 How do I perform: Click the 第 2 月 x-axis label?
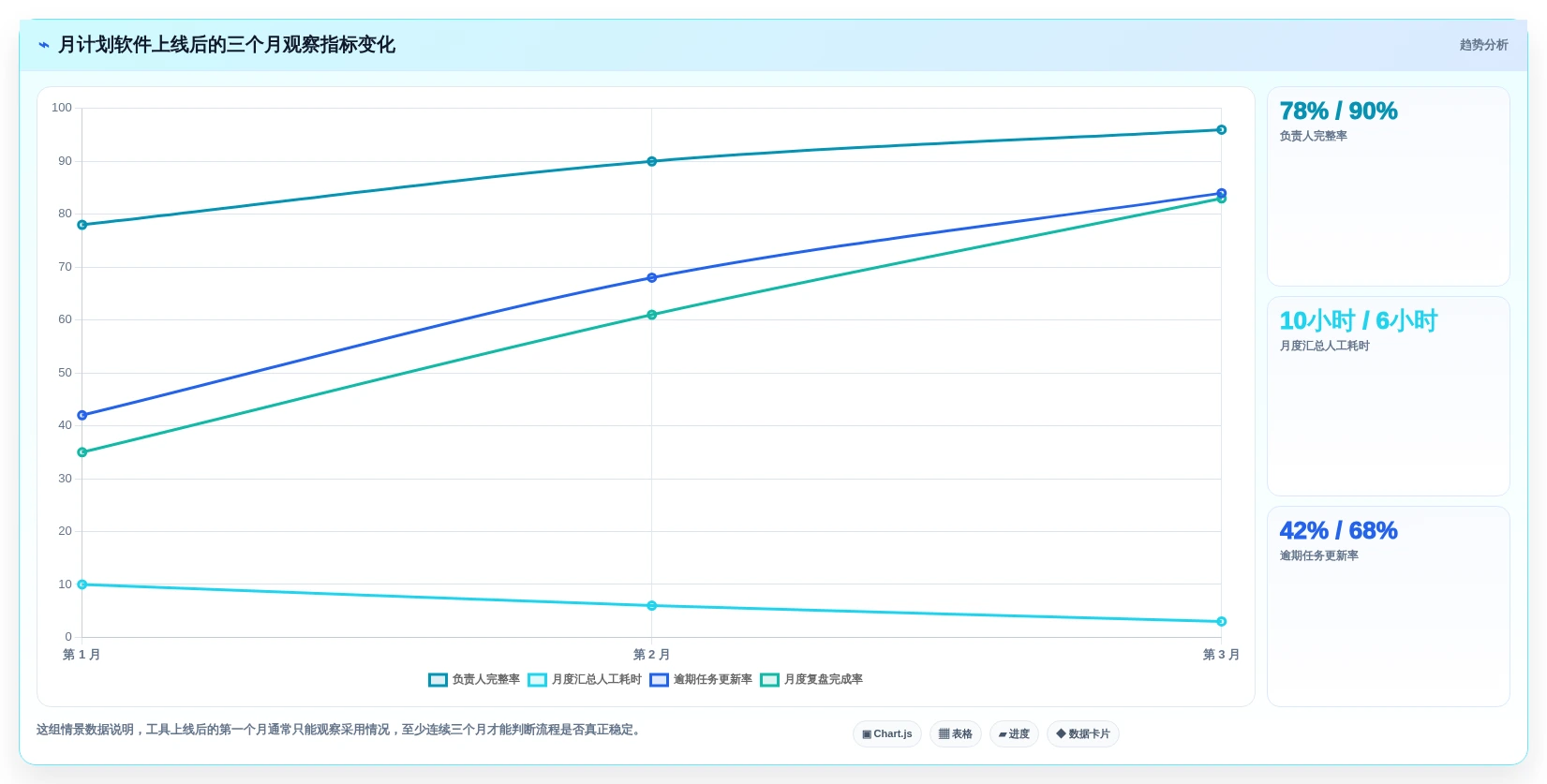651,655
